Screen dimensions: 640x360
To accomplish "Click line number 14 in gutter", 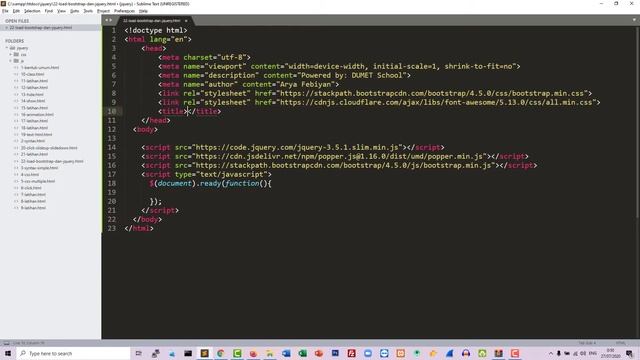I will pyautogui.click(x=112, y=147).
